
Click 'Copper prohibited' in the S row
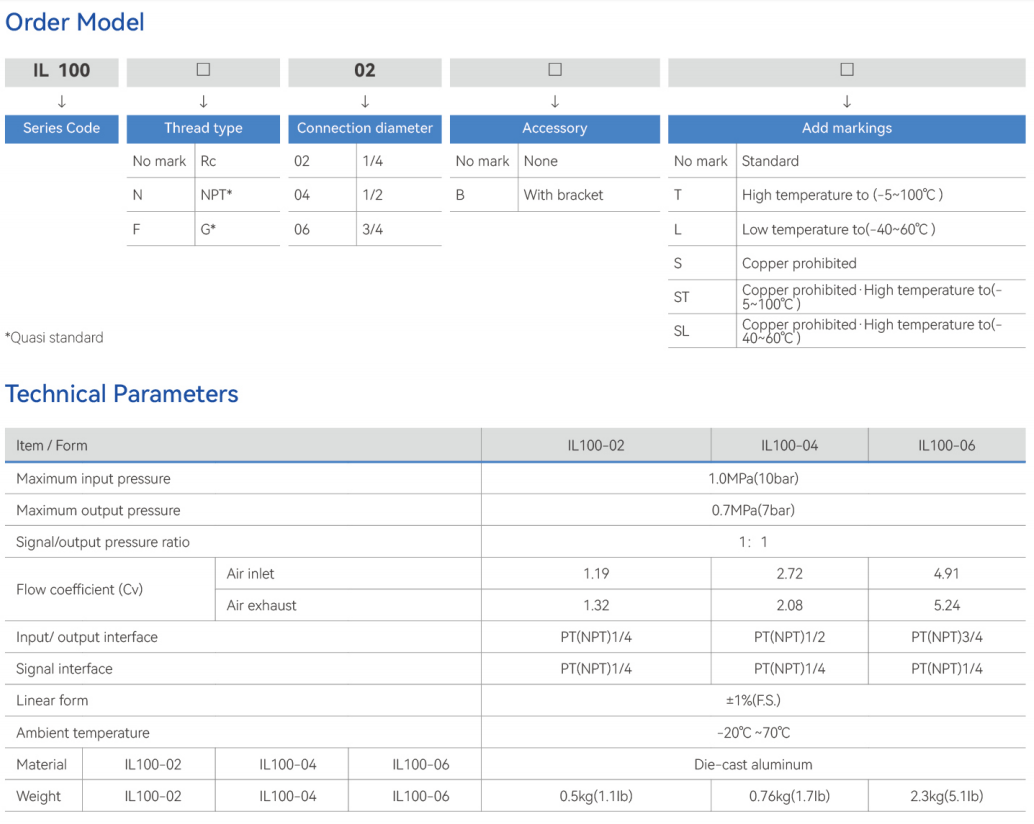[799, 264]
